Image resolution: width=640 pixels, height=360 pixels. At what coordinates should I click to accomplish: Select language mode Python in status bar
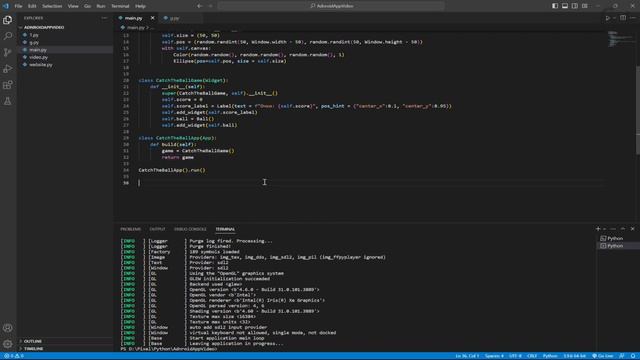[550, 356]
